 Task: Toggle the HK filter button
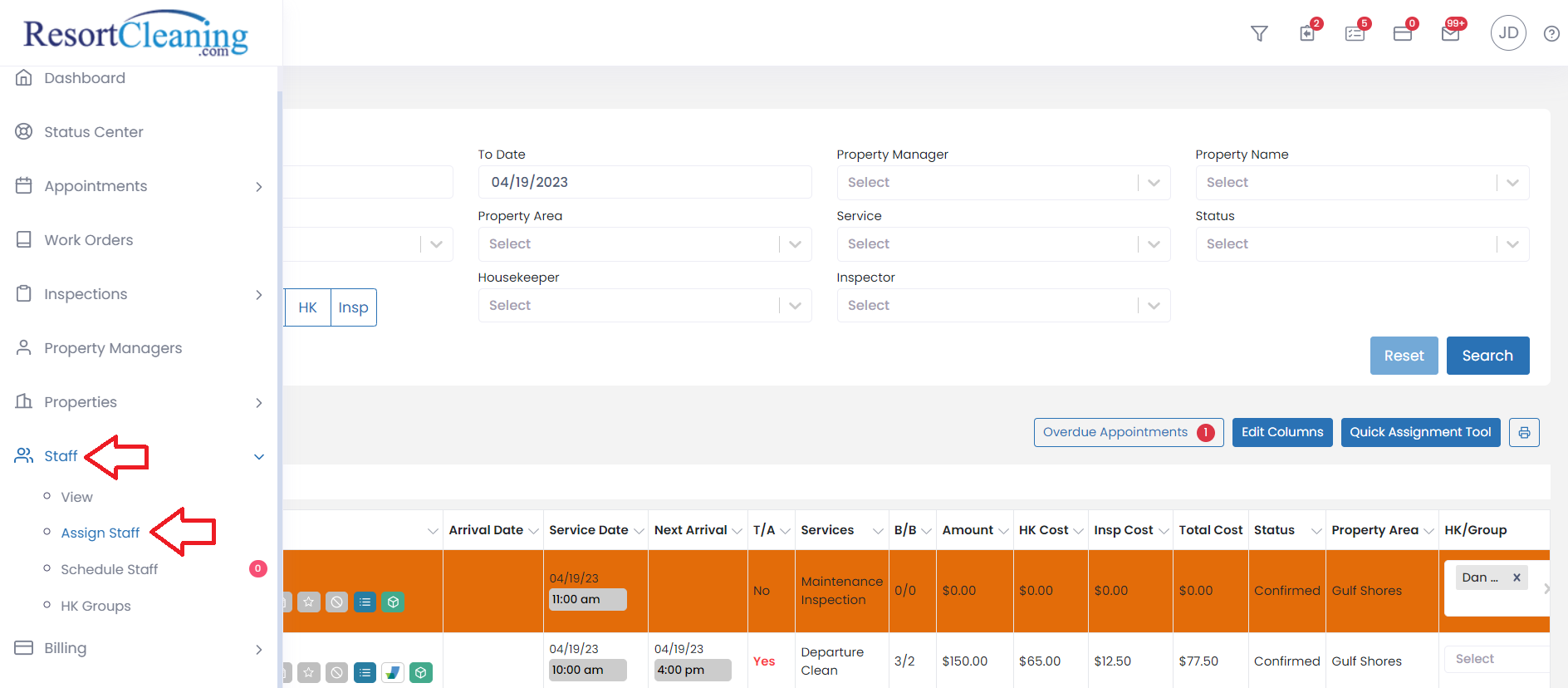pos(307,307)
